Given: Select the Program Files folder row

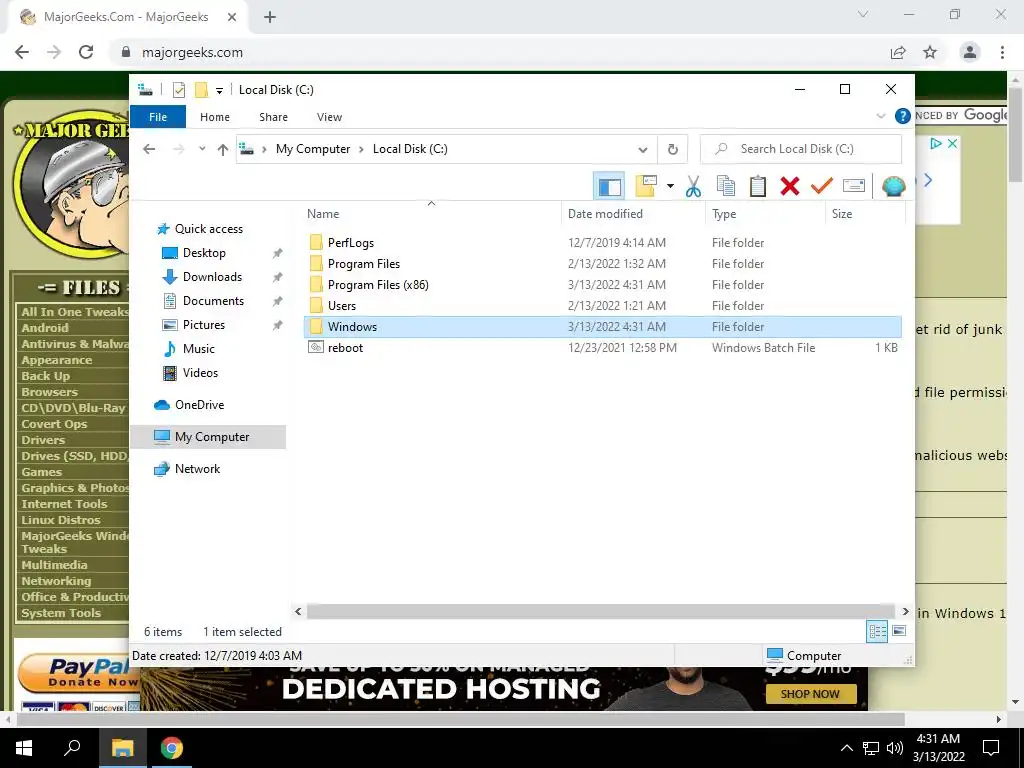Looking at the screenshot, I should point(603,264).
